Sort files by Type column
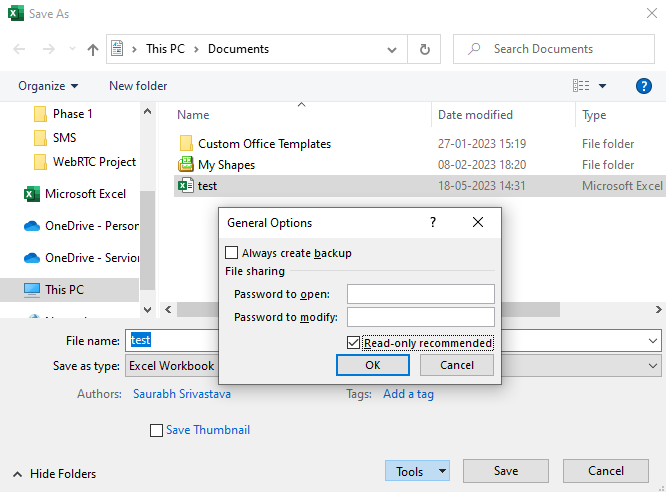Viewport: 666px width, 492px height. [594, 115]
